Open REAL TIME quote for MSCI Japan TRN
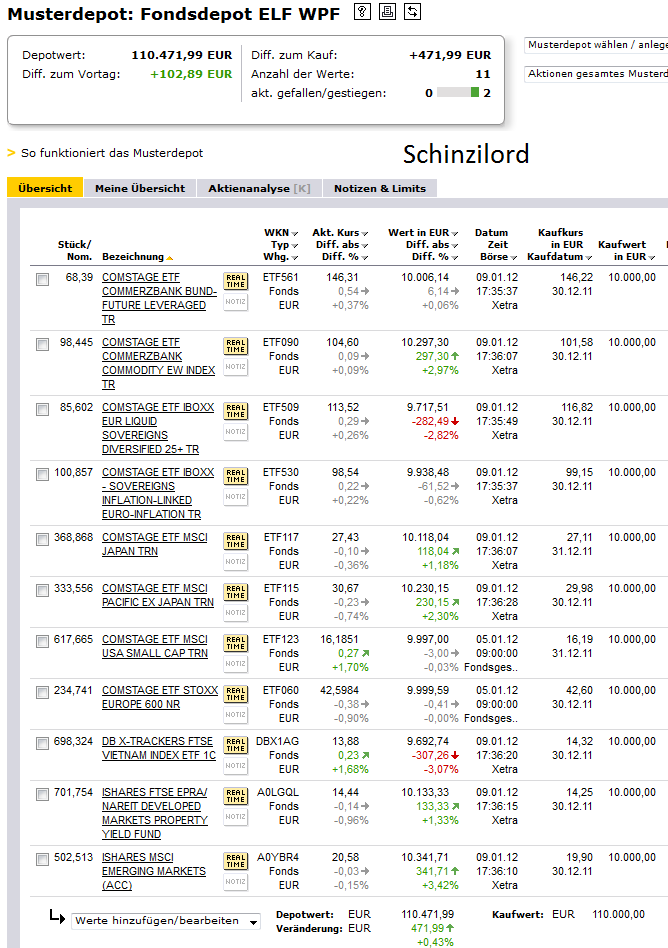 pos(236,541)
